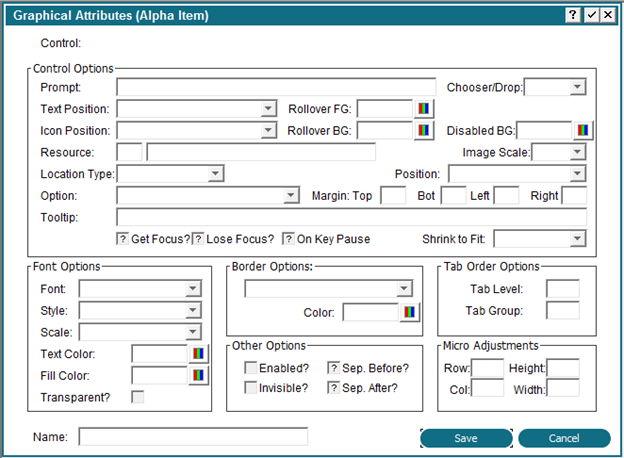Click the Text Color text field

(160, 353)
